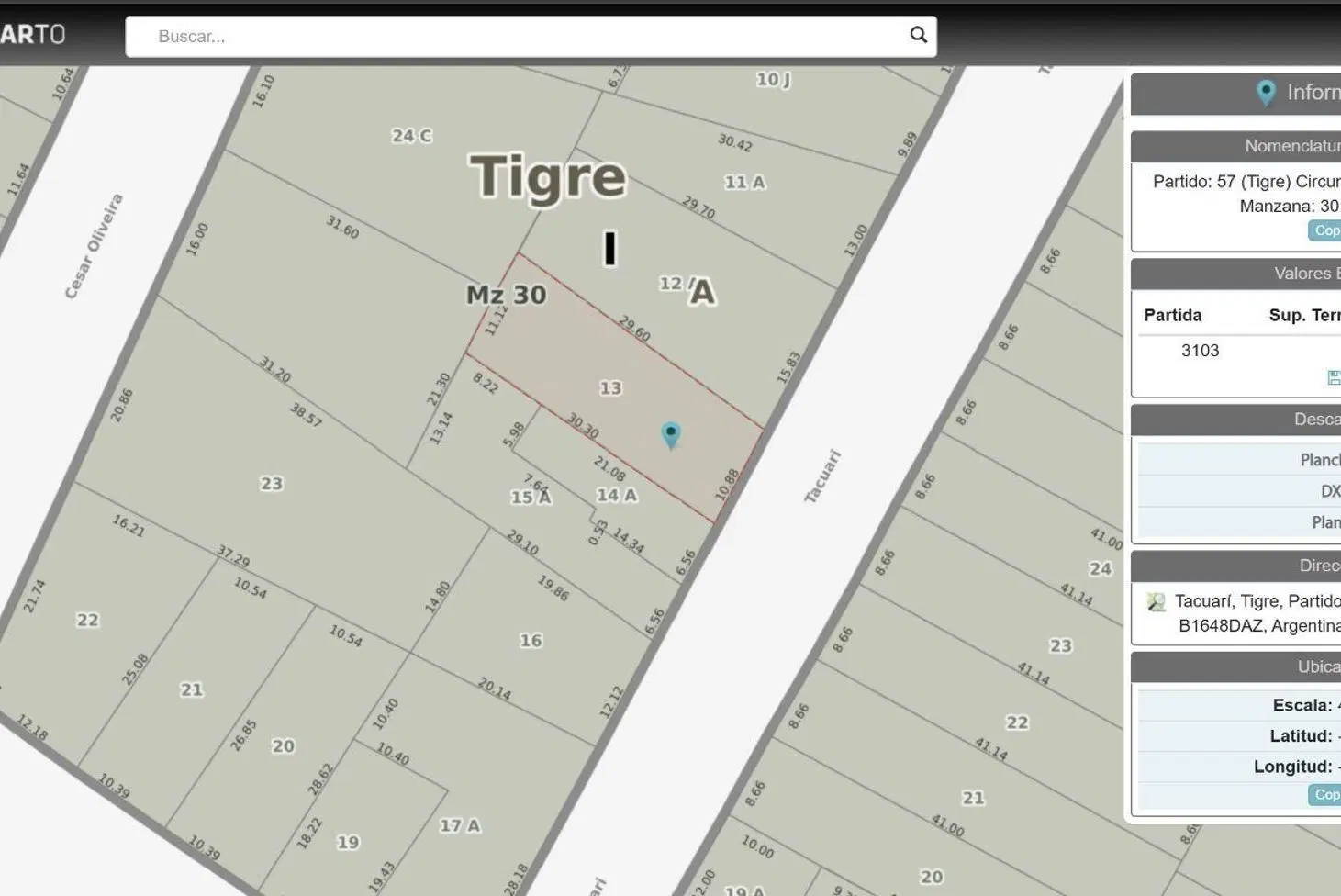Click the ARTO logo in the header
The width and height of the screenshot is (1341, 896).
(x=33, y=35)
